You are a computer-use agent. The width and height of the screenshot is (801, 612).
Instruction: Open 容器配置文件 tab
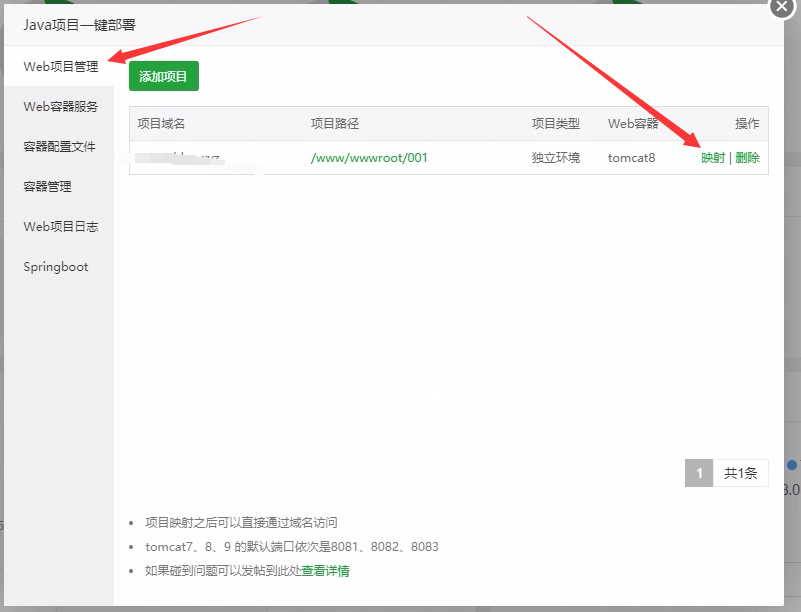pyautogui.click(x=59, y=147)
